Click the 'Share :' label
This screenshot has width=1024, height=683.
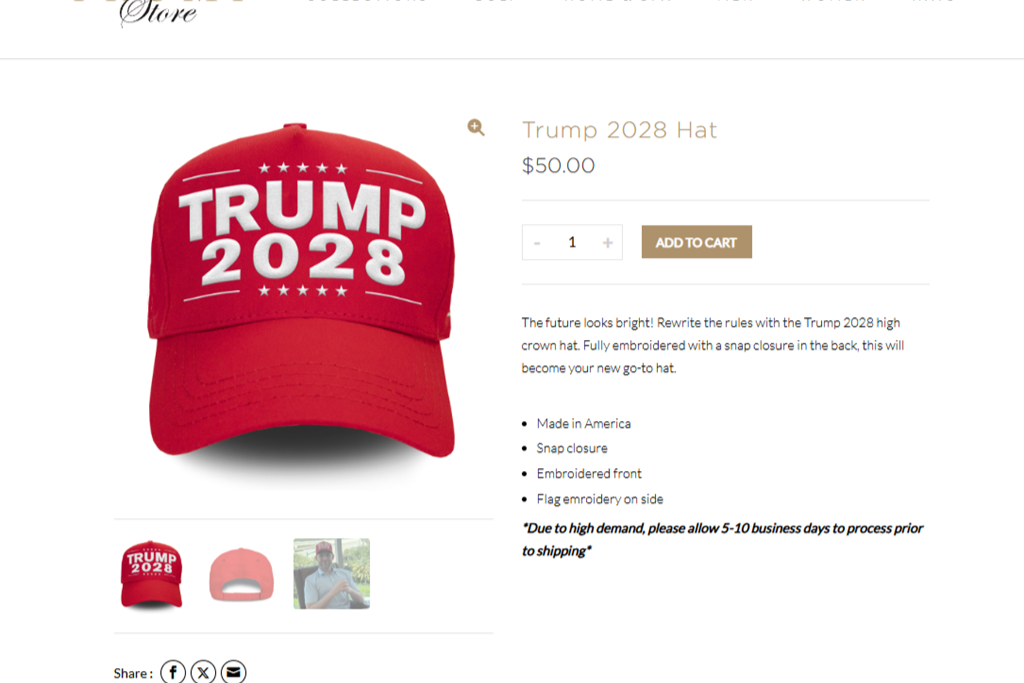coord(133,673)
